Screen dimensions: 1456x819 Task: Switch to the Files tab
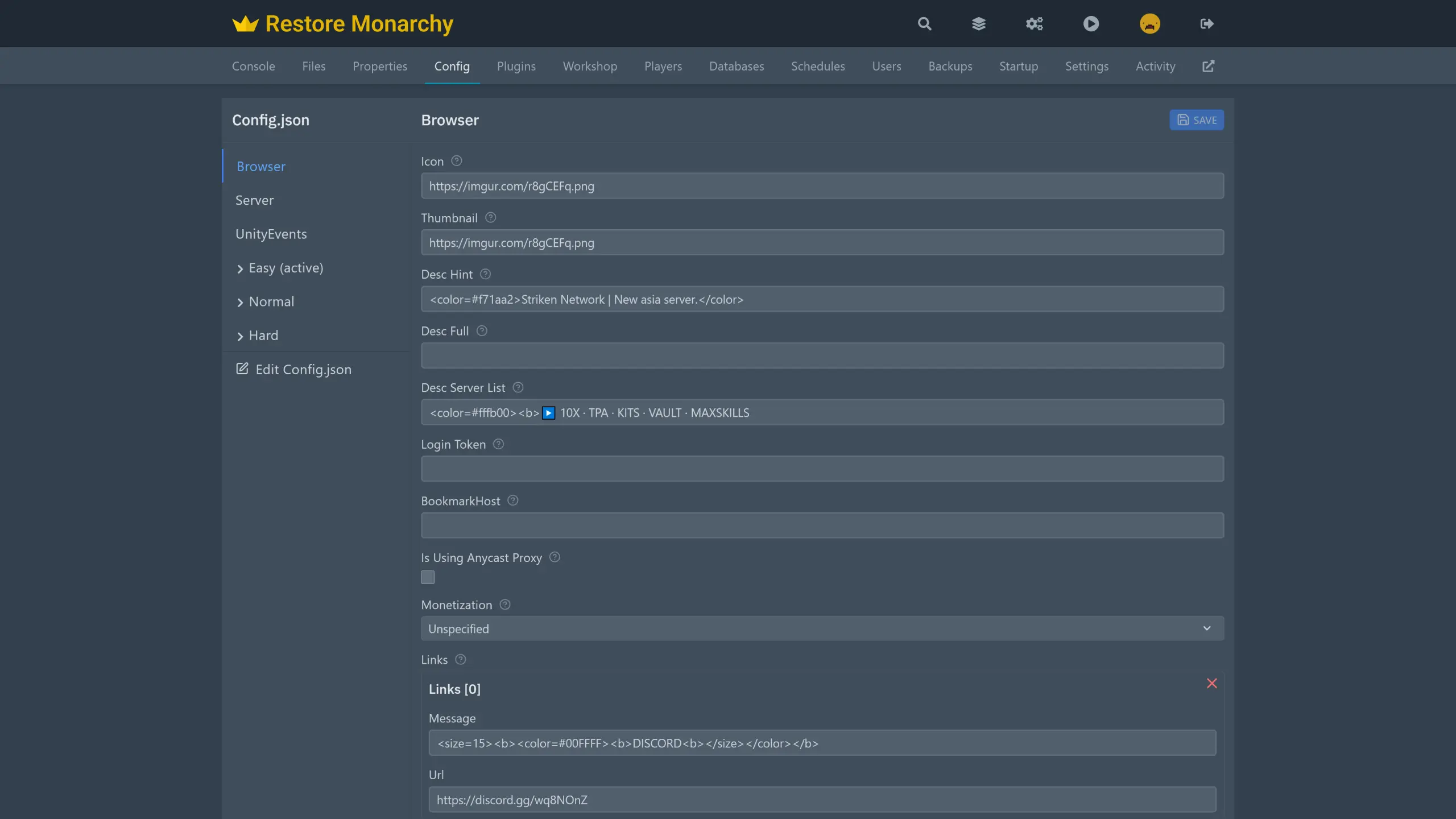(313, 66)
